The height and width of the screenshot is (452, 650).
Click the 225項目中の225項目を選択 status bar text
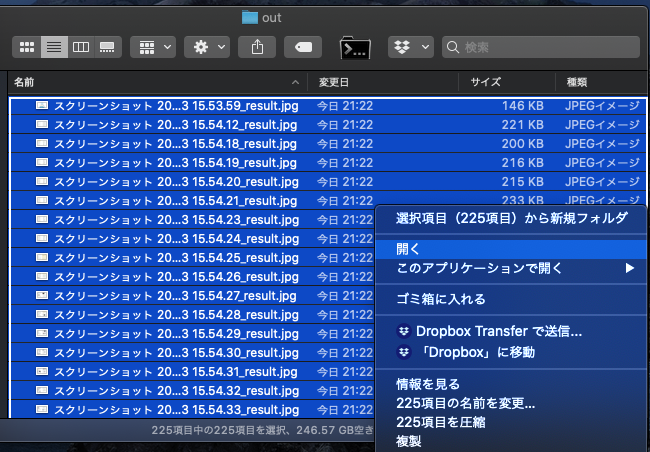tap(218, 430)
